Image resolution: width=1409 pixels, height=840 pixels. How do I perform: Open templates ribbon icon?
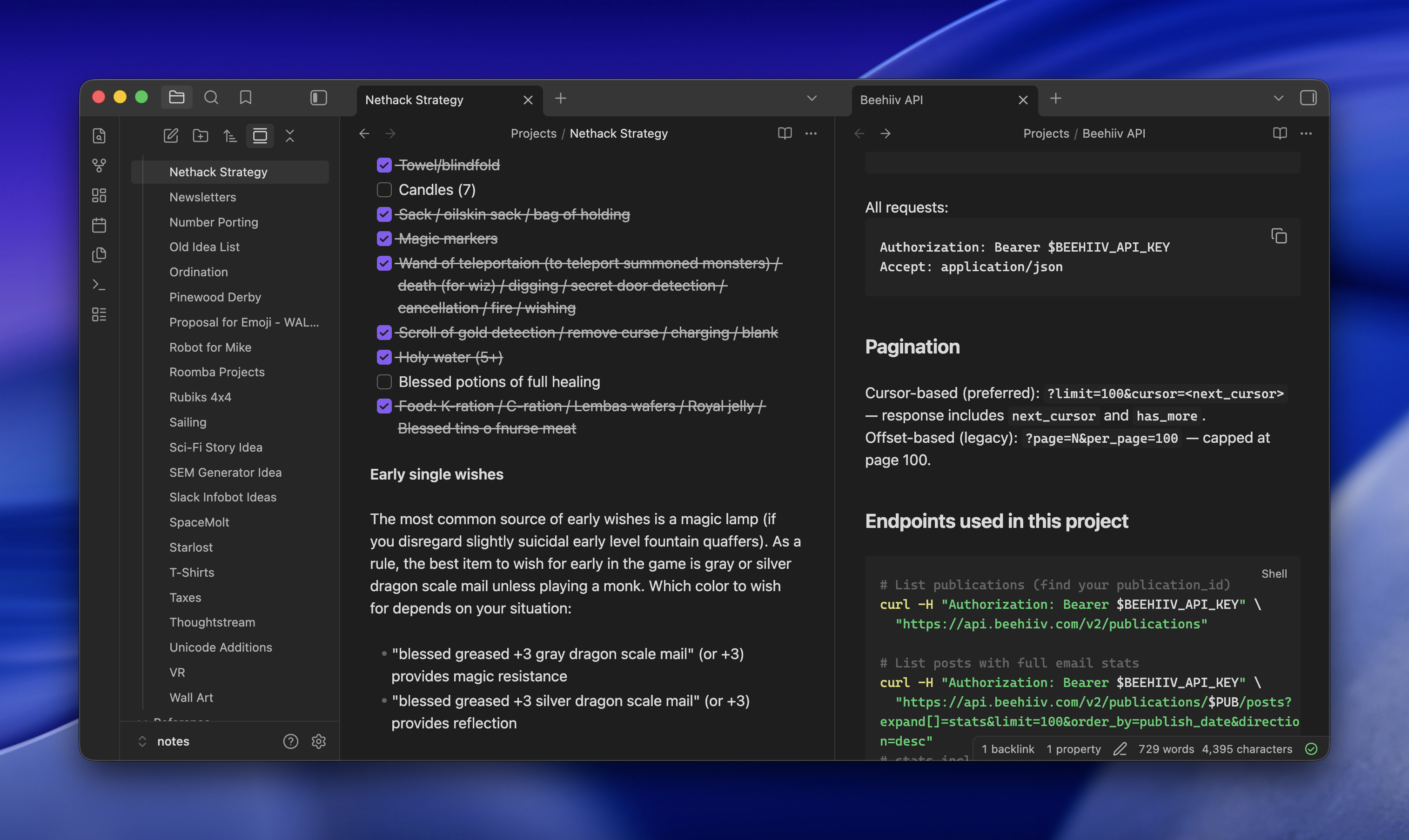click(x=99, y=255)
